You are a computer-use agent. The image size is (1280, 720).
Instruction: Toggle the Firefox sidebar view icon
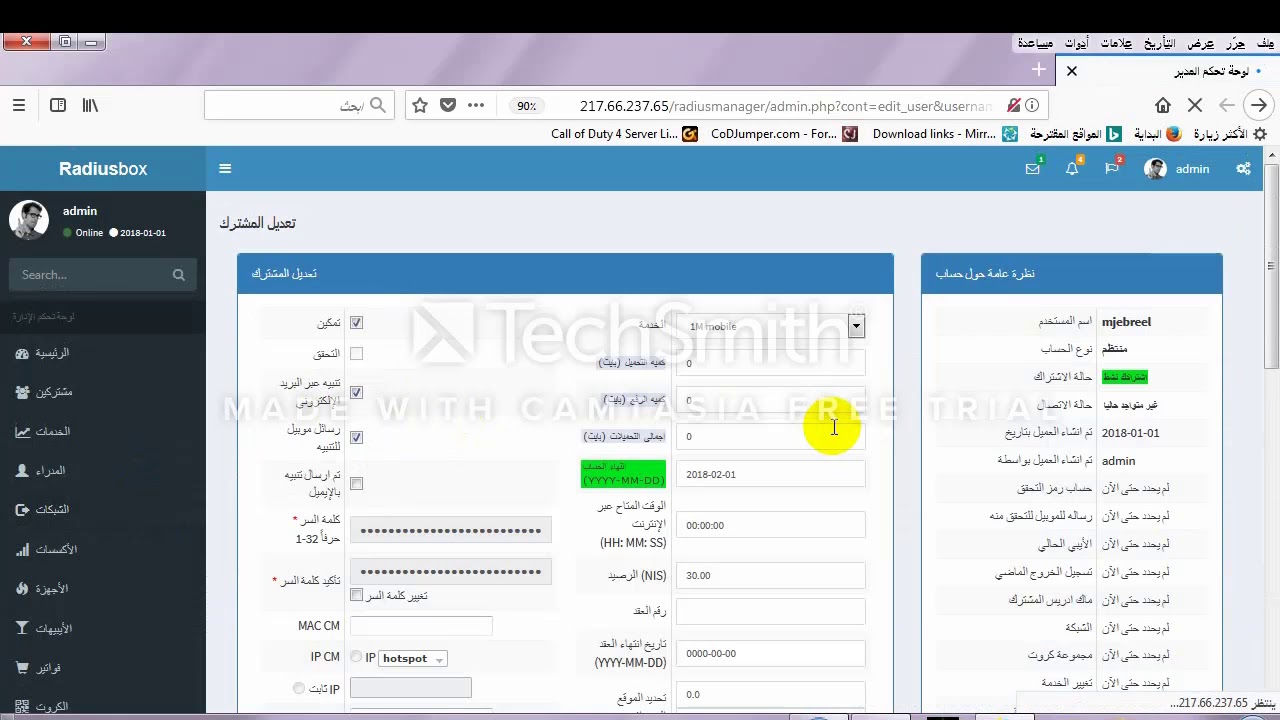(x=58, y=105)
